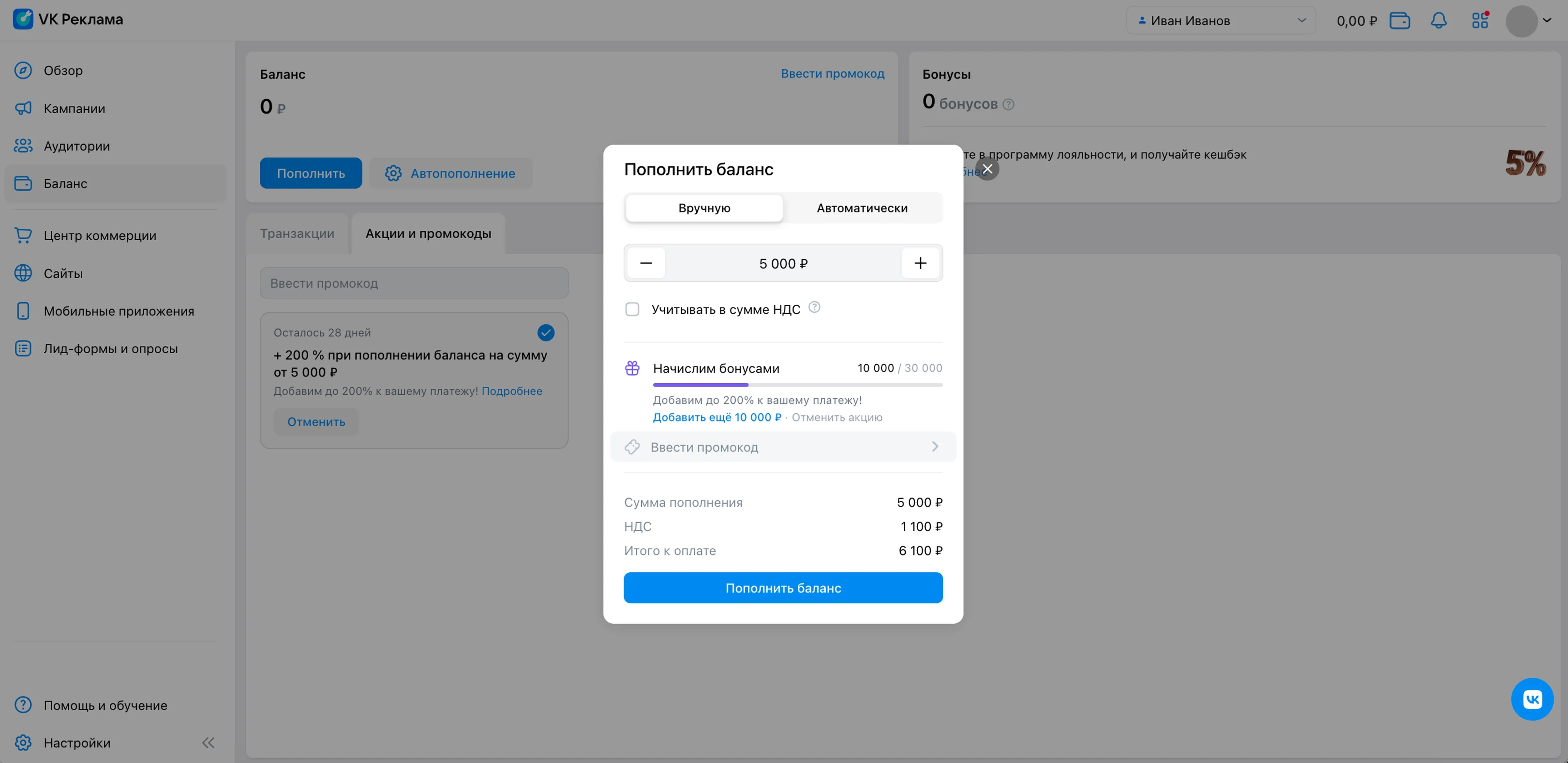Close the Пополнить баланс dialog
The image size is (1568, 763).
point(987,169)
